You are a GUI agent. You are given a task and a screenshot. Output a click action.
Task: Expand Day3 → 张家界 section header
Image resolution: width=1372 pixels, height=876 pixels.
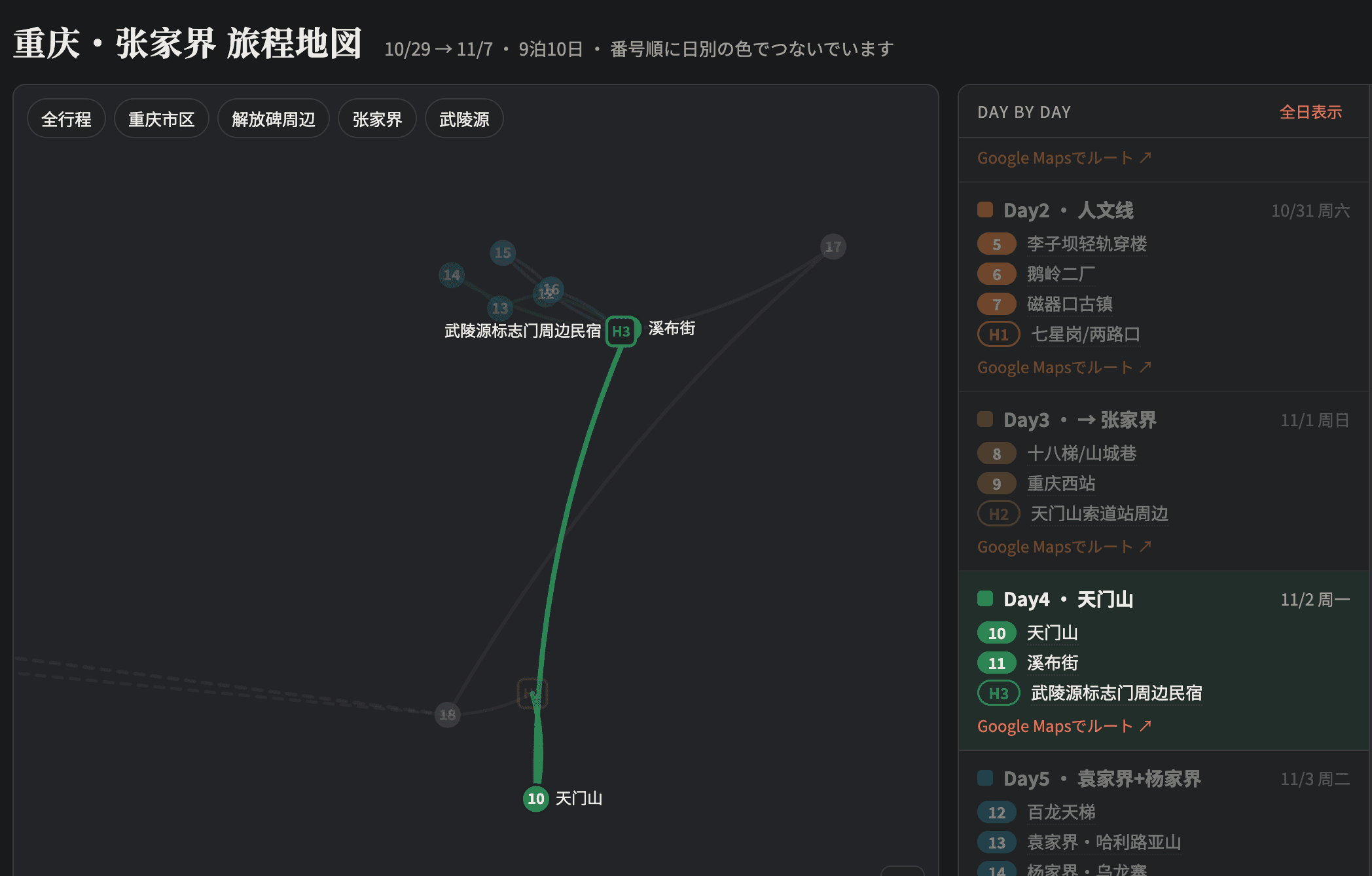(1163, 420)
